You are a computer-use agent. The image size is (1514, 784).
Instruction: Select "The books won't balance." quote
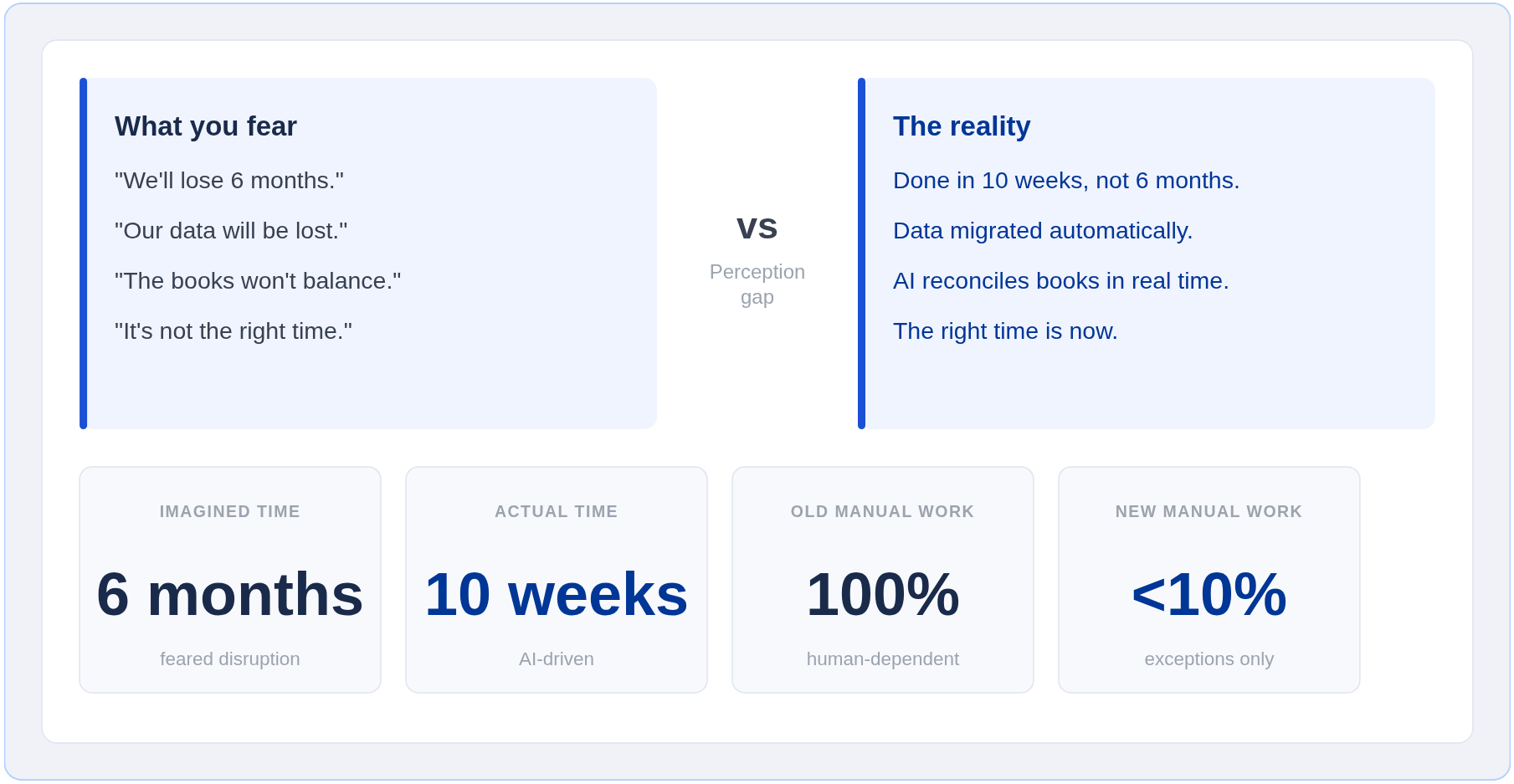[257, 281]
